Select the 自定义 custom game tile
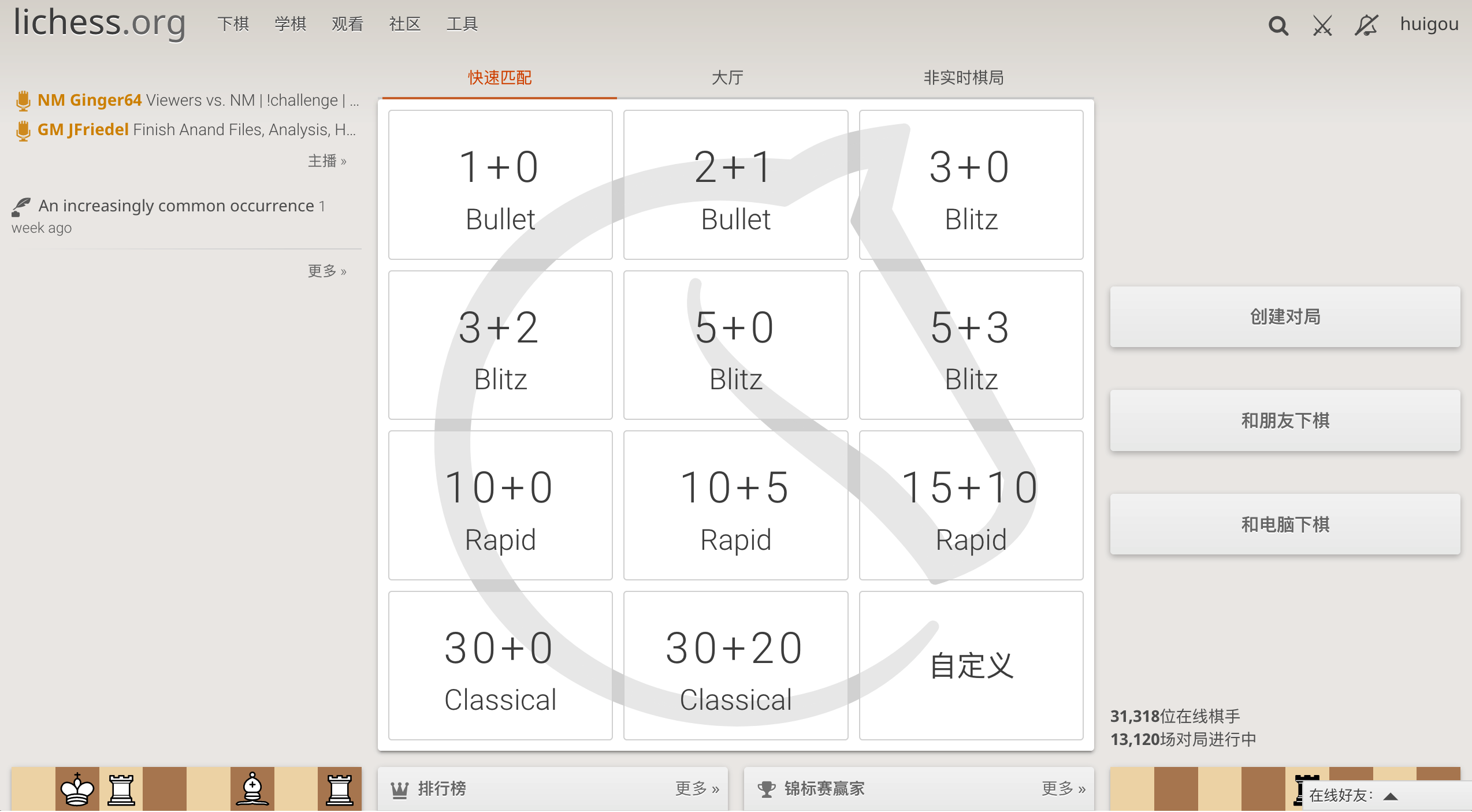Viewport: 1472px width, 812px height. [971, 665]
